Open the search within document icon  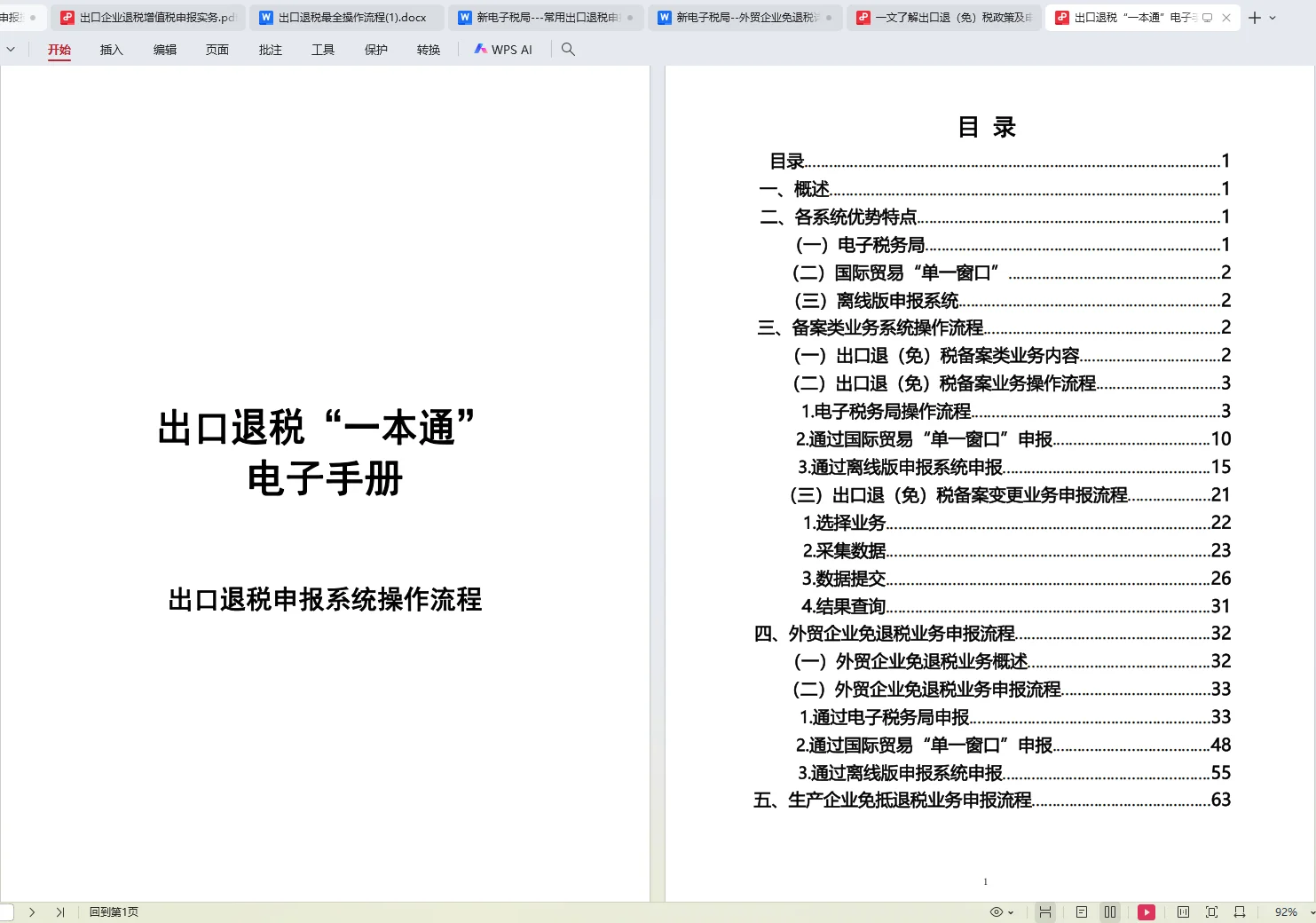[x=568, y=50]
